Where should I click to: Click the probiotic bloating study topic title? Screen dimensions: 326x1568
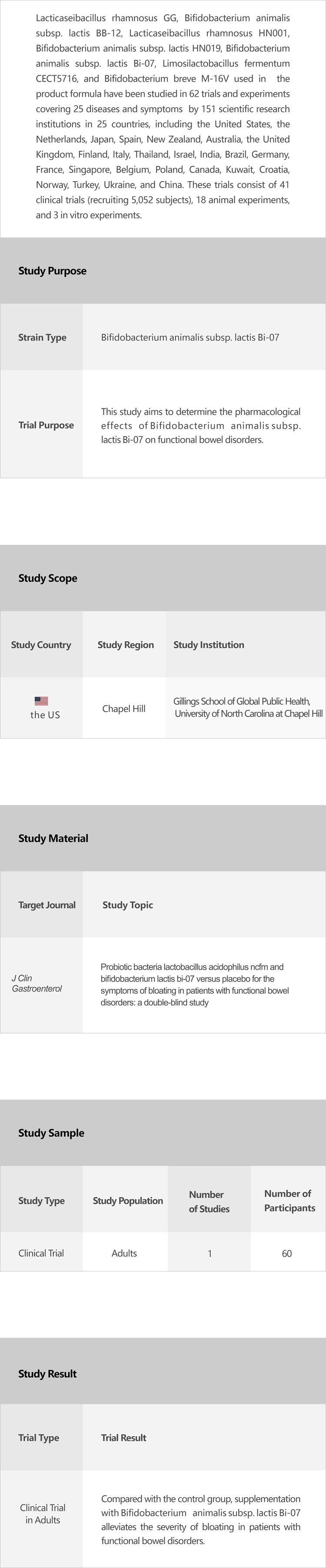tap(194, 984)
